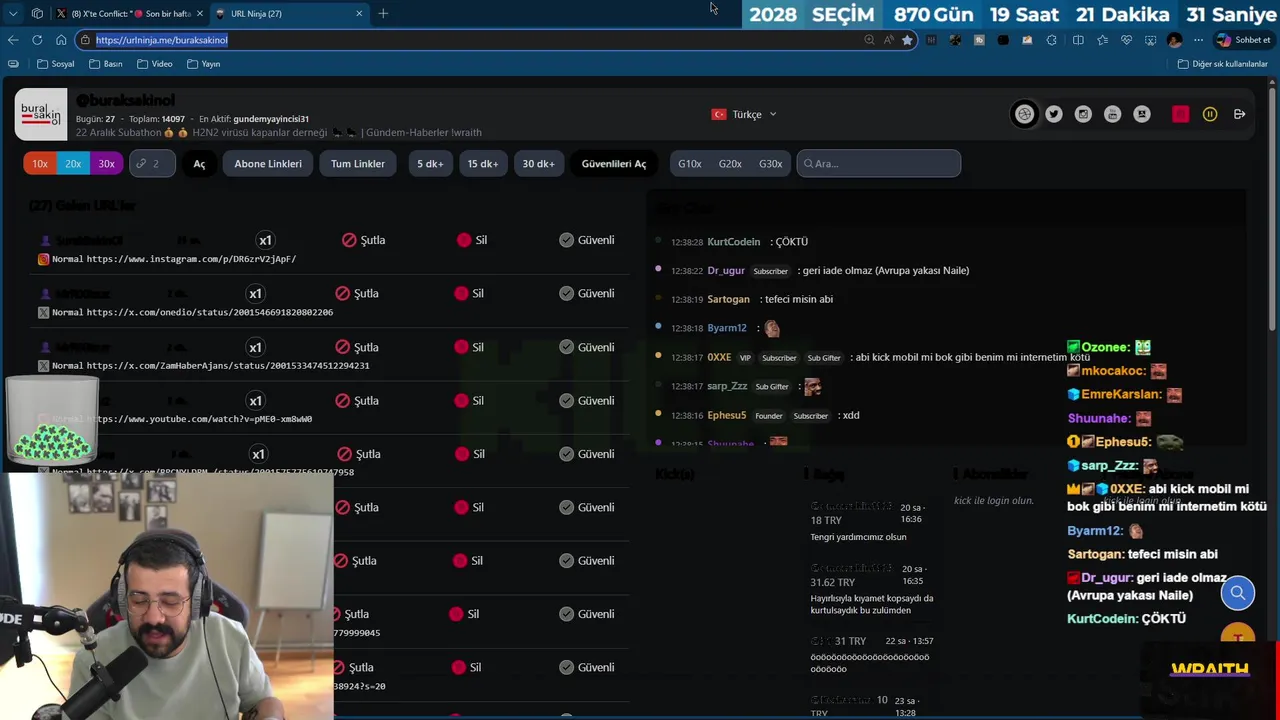
Task: Open the x.com/onedio status link
Action: tap(210, 312)
